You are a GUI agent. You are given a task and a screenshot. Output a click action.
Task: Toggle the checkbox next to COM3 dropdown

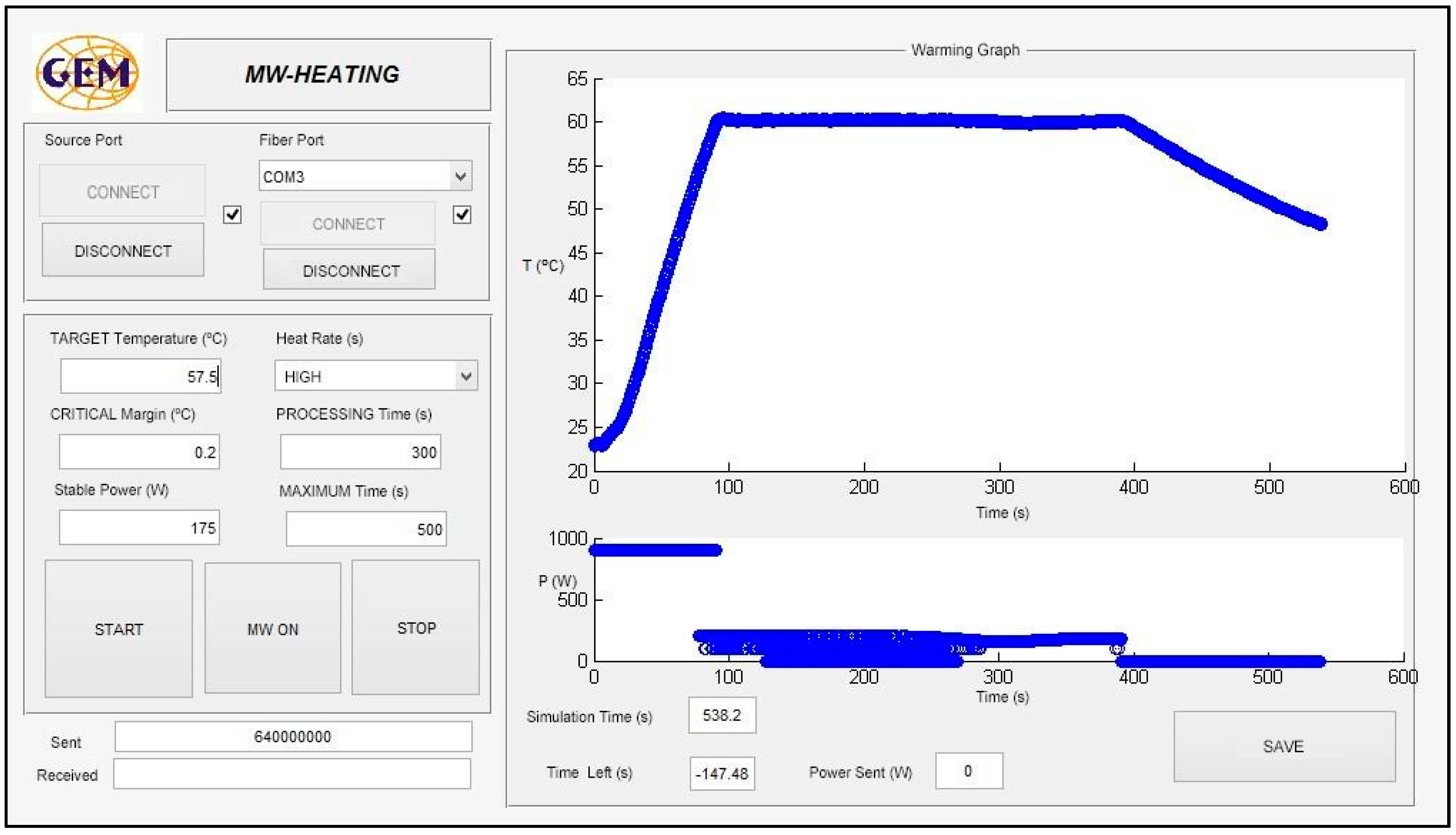(462, 215)
